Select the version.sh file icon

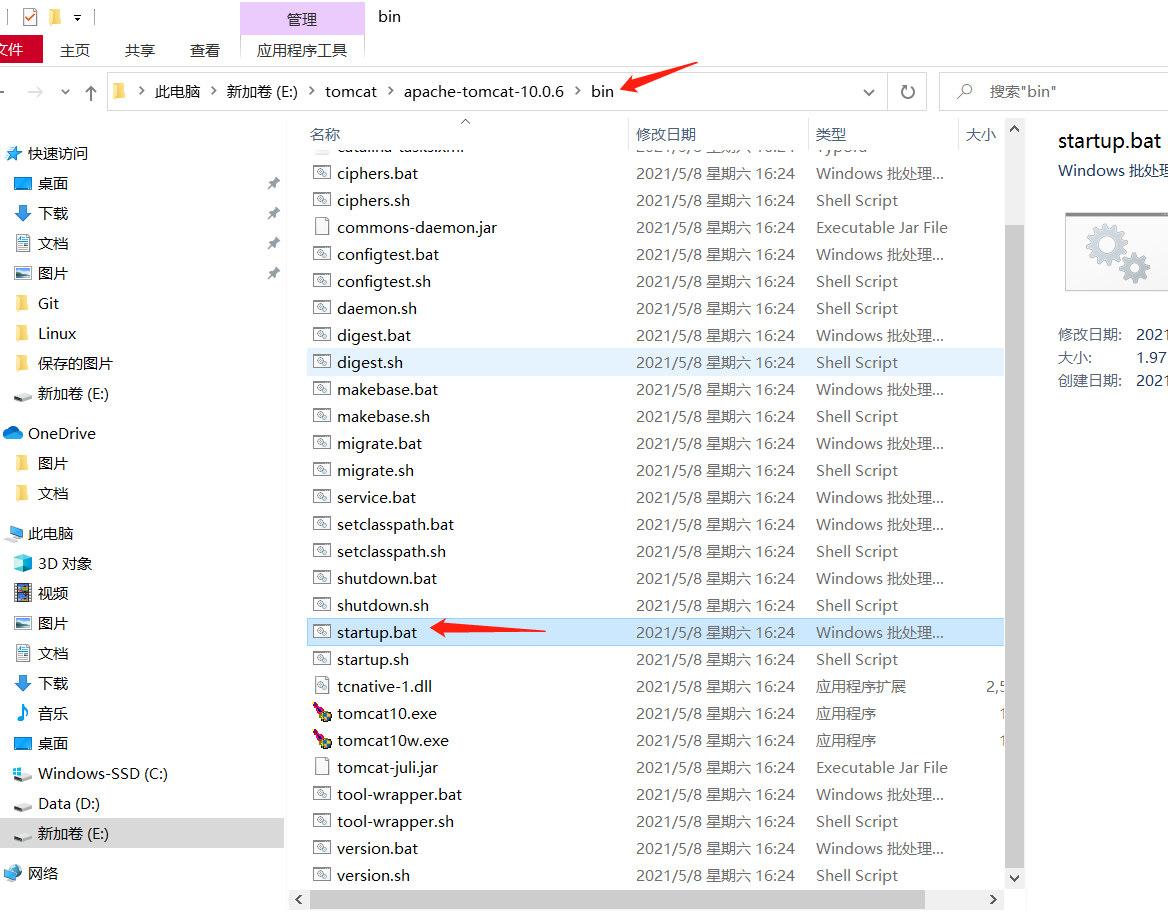(322, 875)
